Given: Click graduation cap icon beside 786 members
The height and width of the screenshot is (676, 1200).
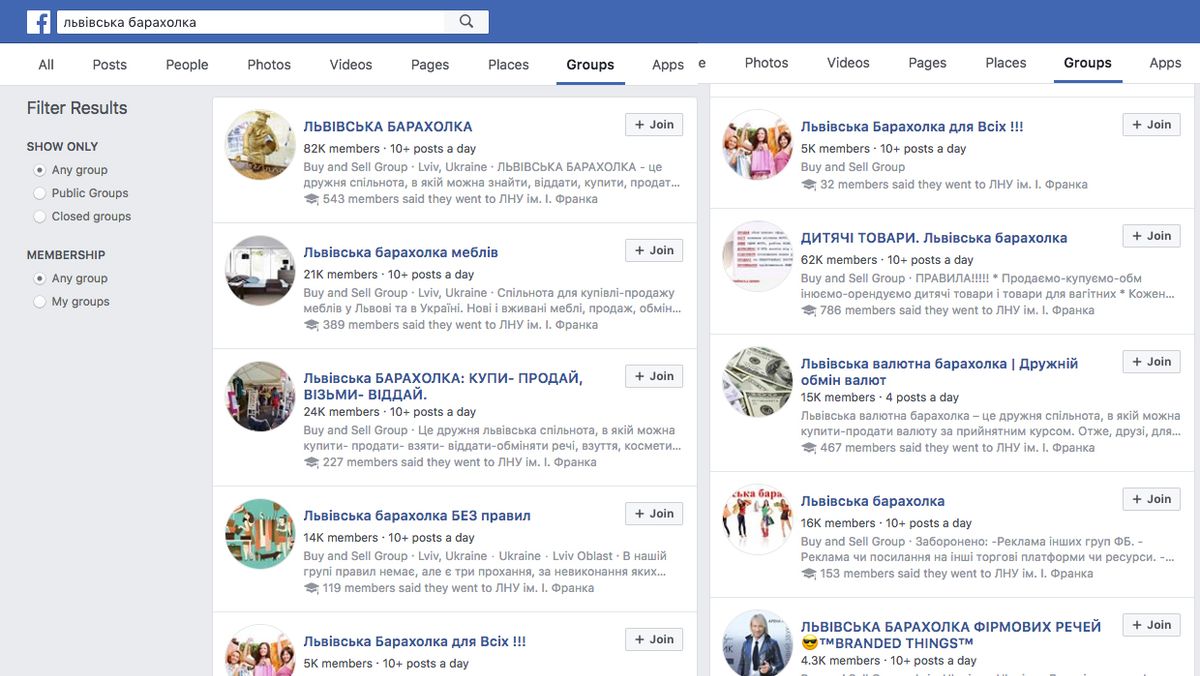Looking at the screenshot, I should [808, 310].
